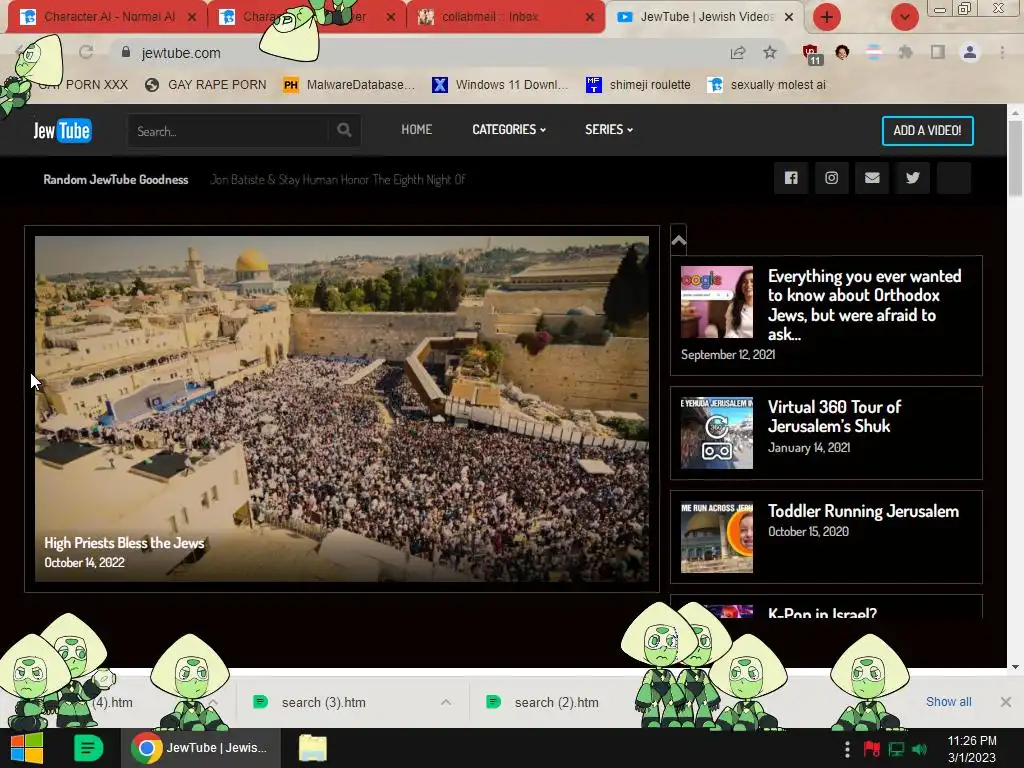Share this page via the share icon

pos(738,53)
